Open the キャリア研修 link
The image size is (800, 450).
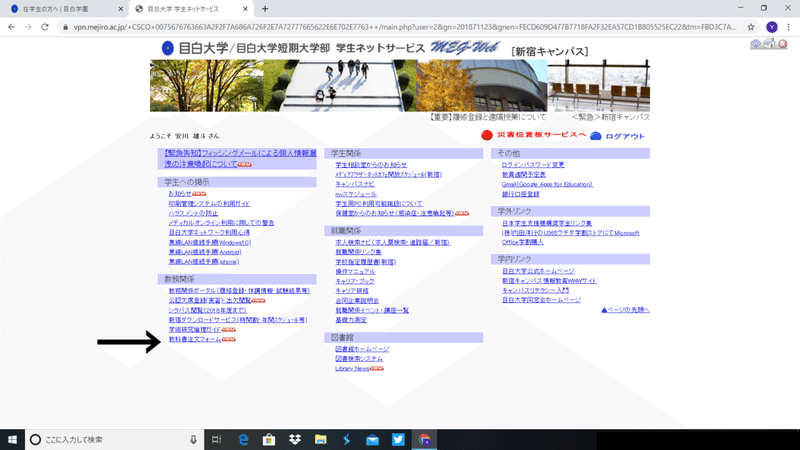coord(352,291)
